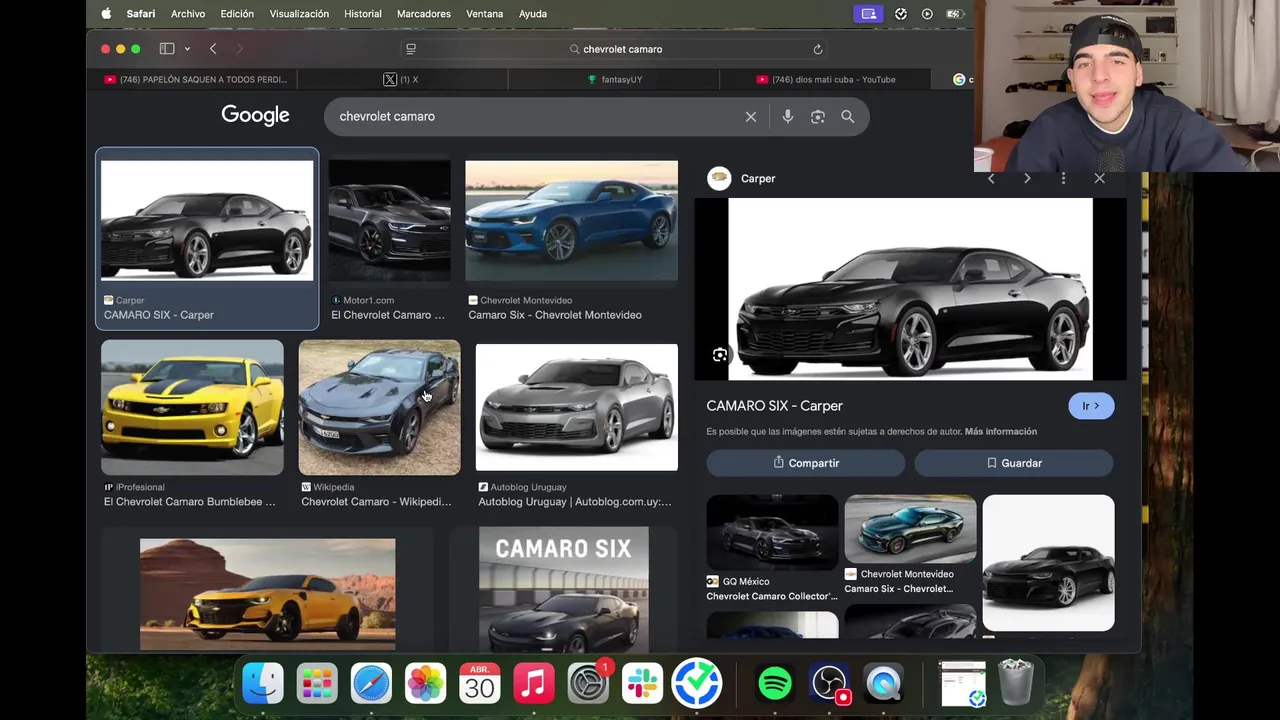Close the Carper image preview panel
Viewport: 1280px width, 720px height.
point(1100,178)
